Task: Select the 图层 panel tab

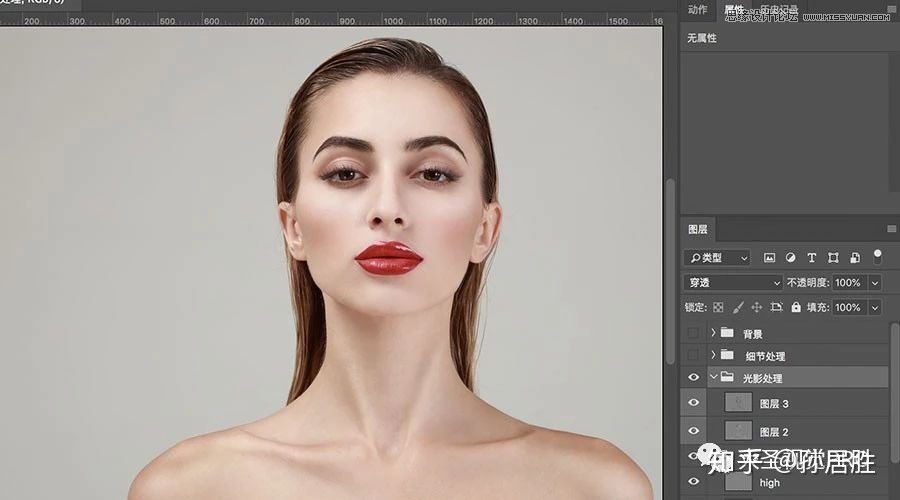Action: click(x=698, y=229)
